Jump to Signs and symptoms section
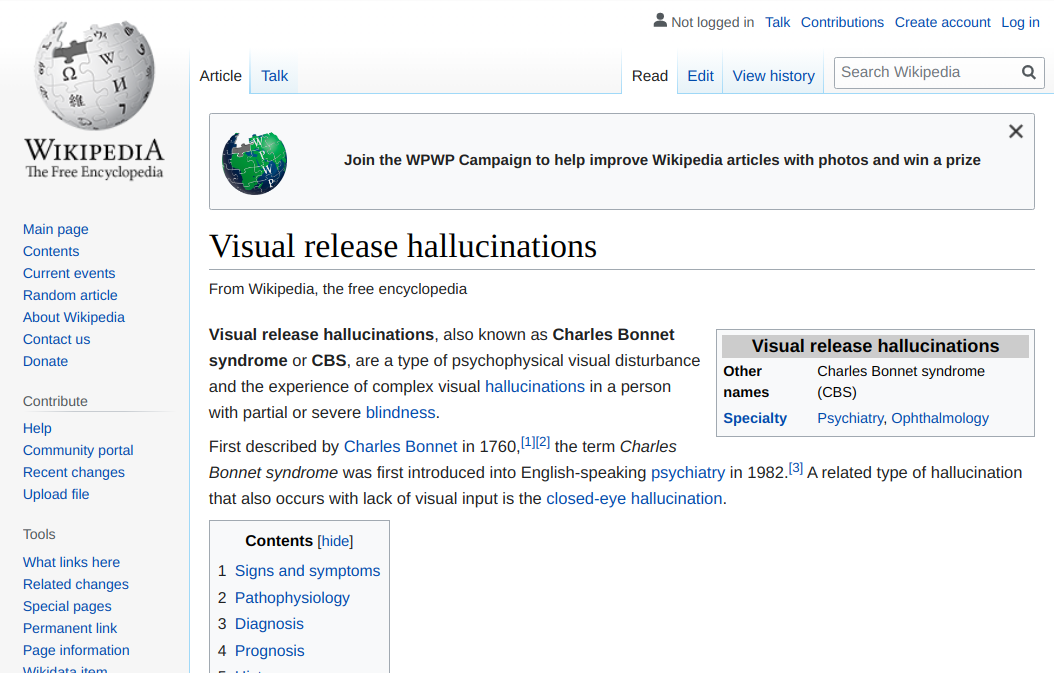This screenshot has width=1054, height=673. pos(307,571)
